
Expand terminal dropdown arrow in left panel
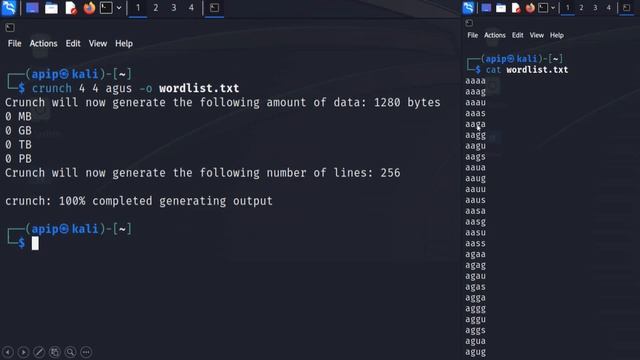[x=119, y=8]
